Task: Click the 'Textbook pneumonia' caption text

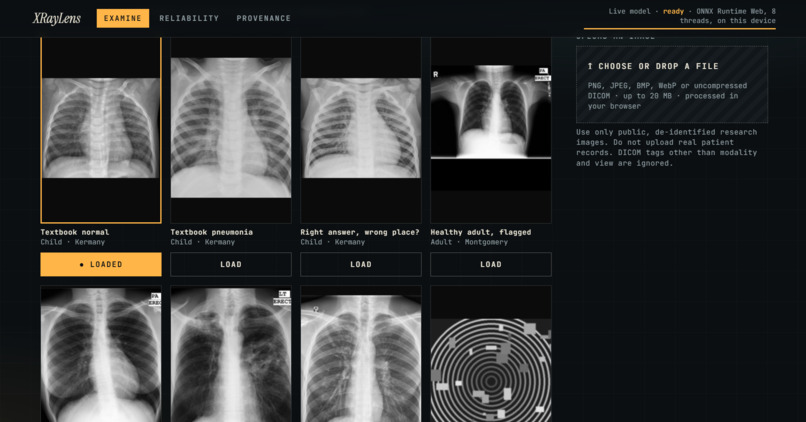Action: click(x=211, y=232)
